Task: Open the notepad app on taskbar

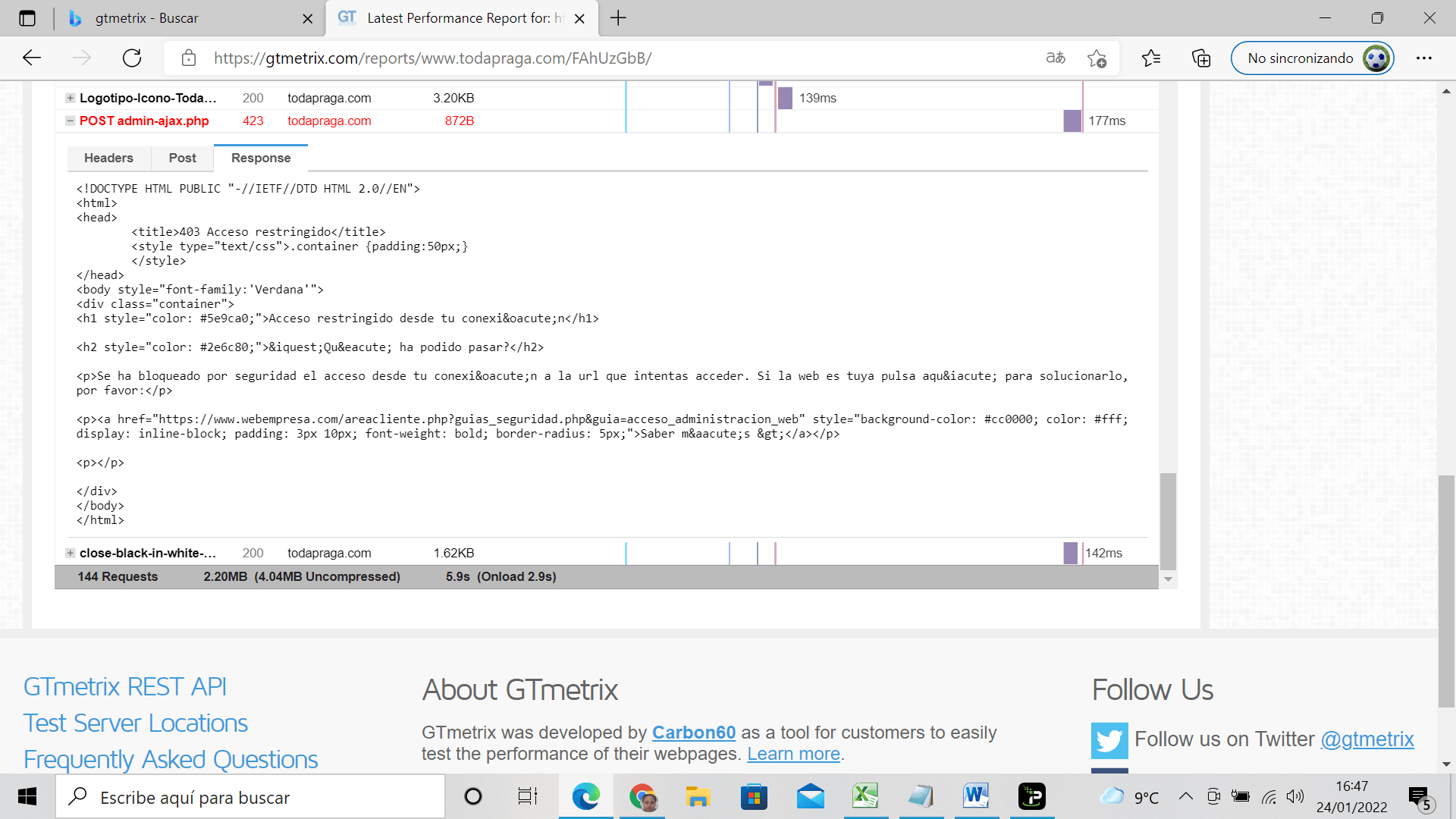Action: click(x=921, y=796)
